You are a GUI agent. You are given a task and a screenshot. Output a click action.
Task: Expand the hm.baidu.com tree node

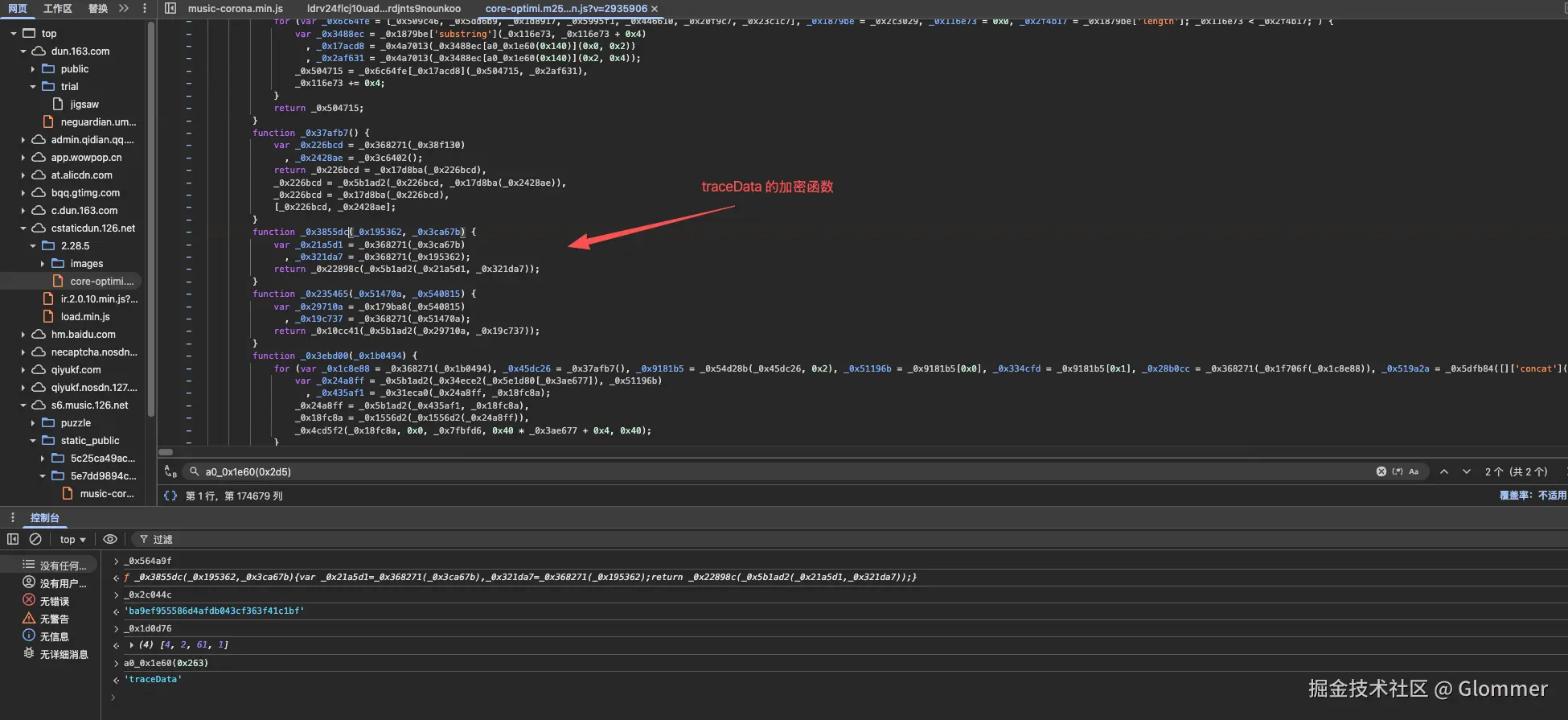[23, 335]
